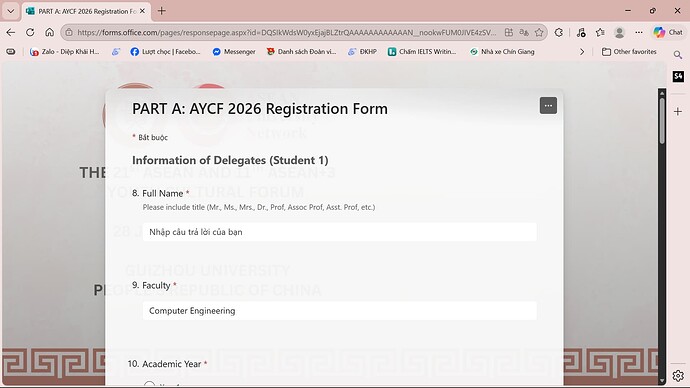
Task: Open the browser profile avatar
Action: 620,32
